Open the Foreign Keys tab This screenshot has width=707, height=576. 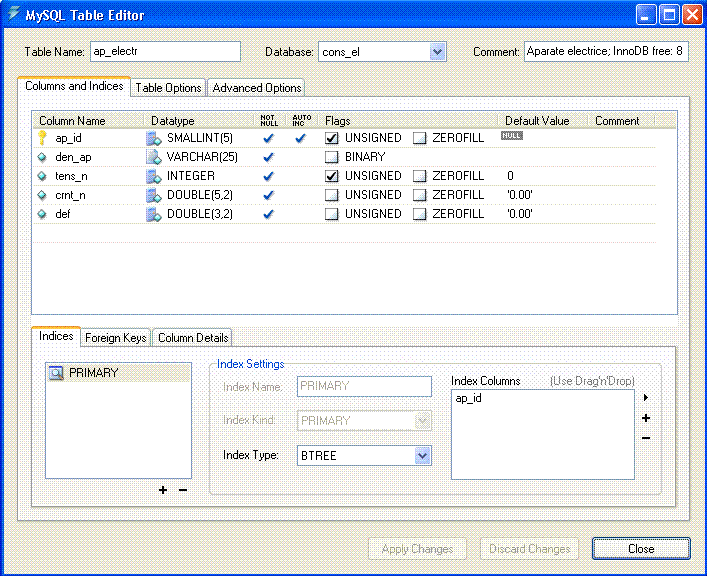pos(116,338)
